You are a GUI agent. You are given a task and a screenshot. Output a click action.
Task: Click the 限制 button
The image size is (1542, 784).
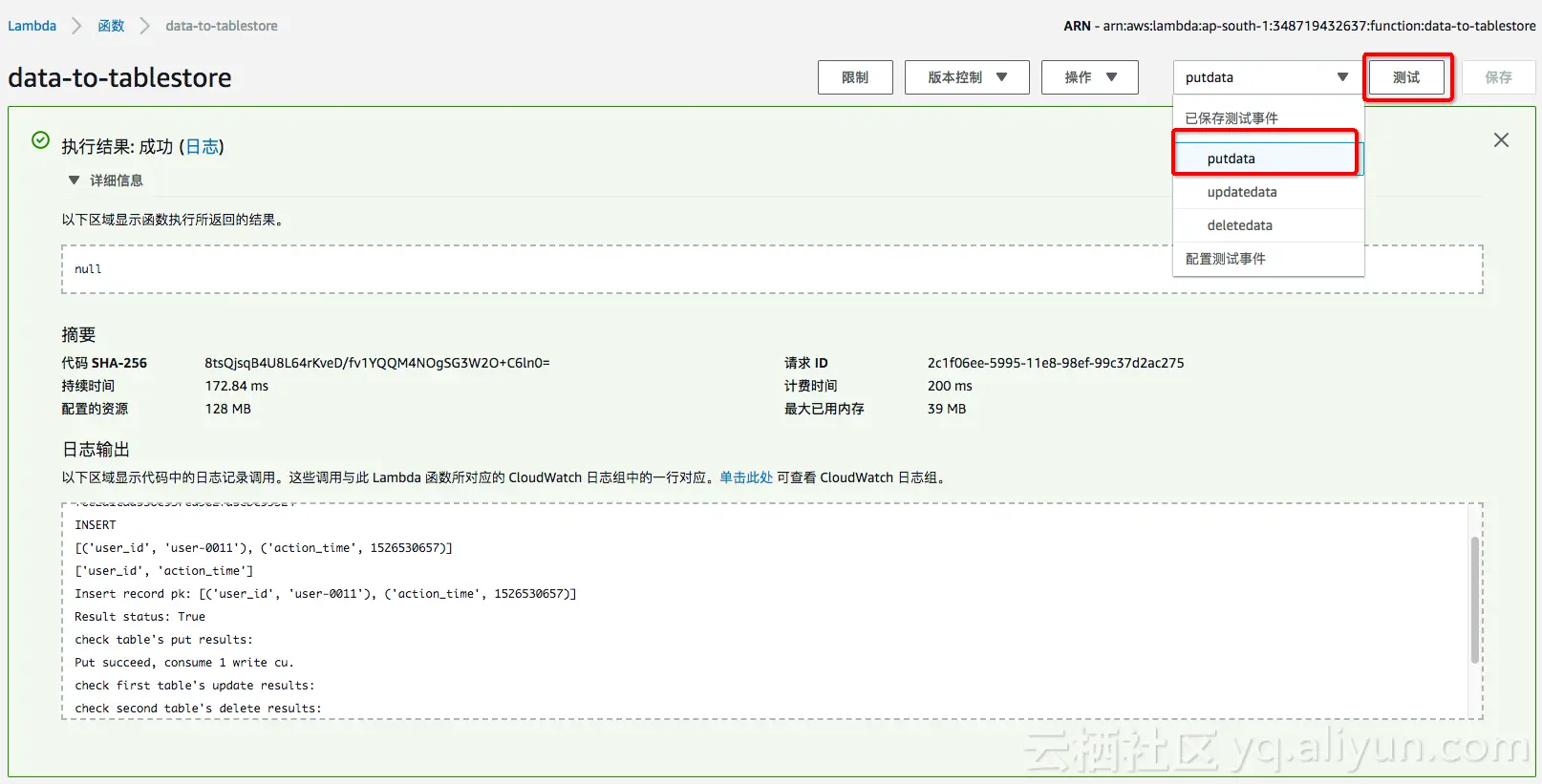click(x=855, y=77)
